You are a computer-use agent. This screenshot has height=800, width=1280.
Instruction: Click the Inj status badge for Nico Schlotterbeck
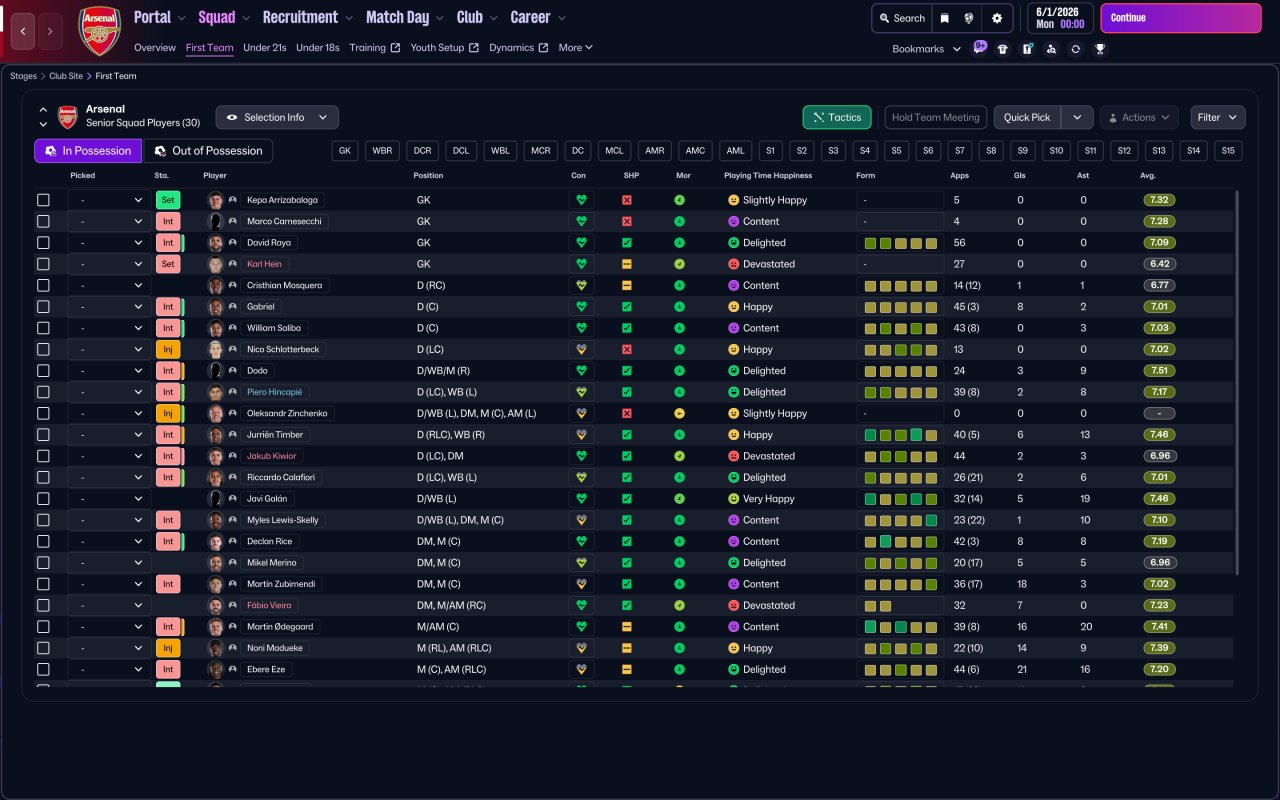[168, 349]
